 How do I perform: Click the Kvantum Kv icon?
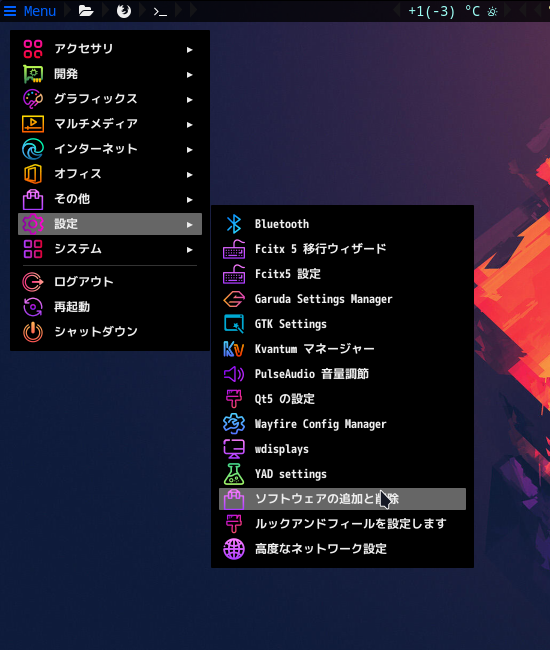(234, 349)
